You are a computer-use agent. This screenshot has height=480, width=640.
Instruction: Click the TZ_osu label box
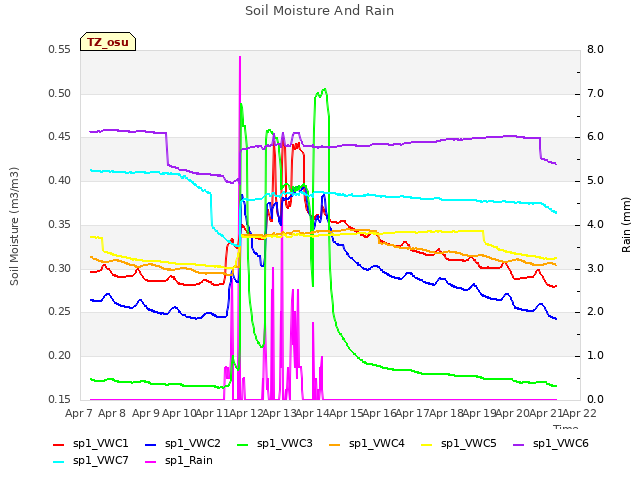pyautogui.click(x=108, y=42)
